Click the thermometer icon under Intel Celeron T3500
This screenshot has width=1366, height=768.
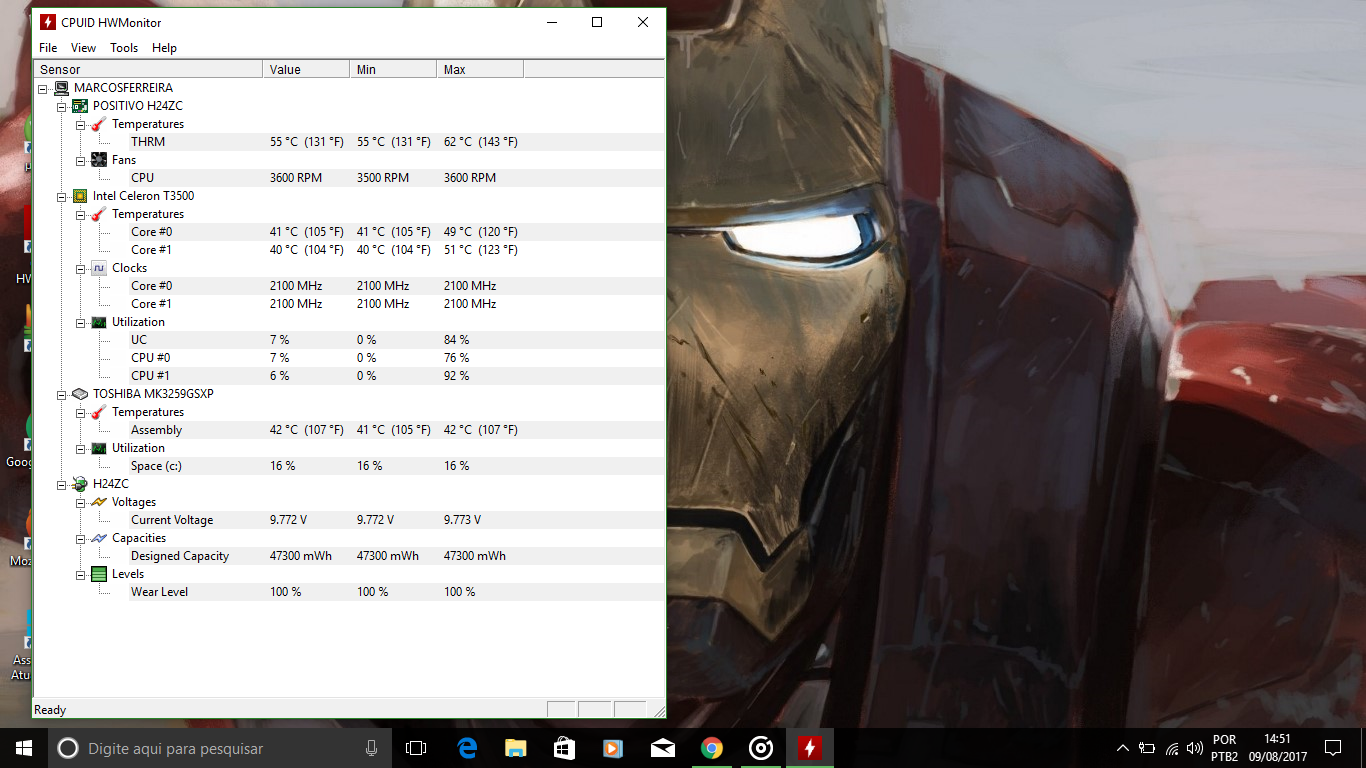[x=98, y=214]
